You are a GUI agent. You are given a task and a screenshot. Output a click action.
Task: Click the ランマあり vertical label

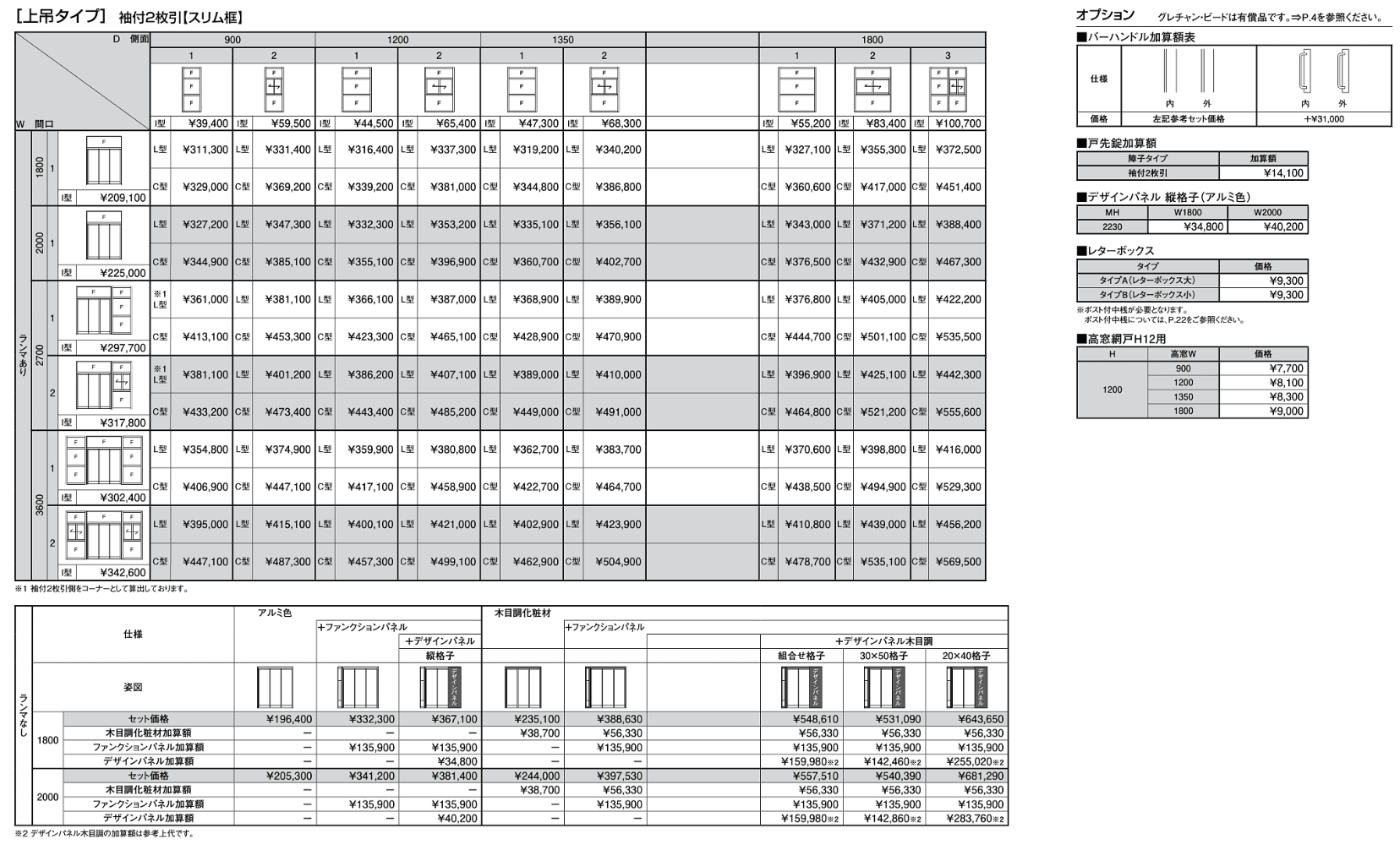(x=23, y=355)
